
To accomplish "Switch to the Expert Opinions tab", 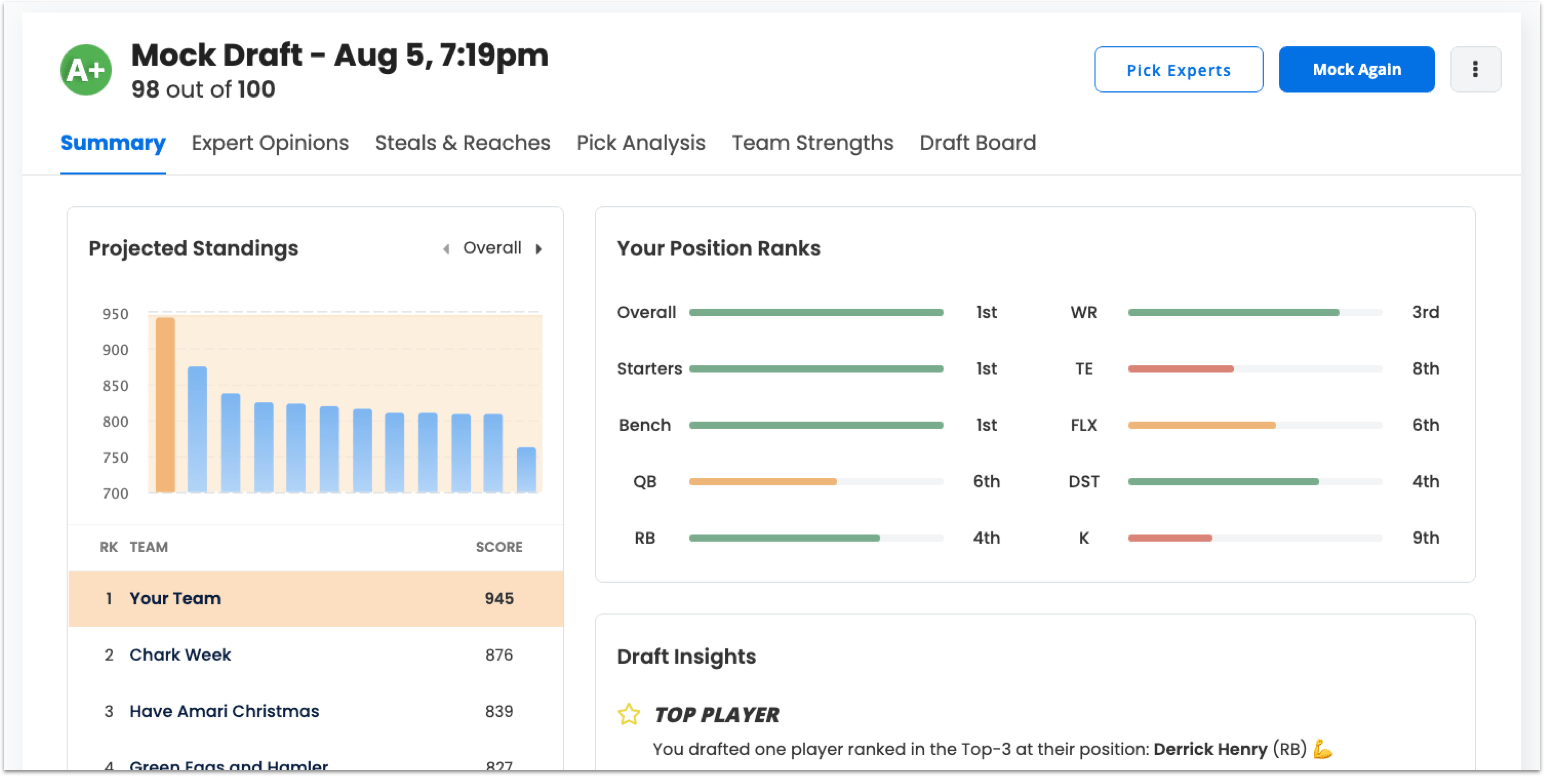I will (270, 143).
